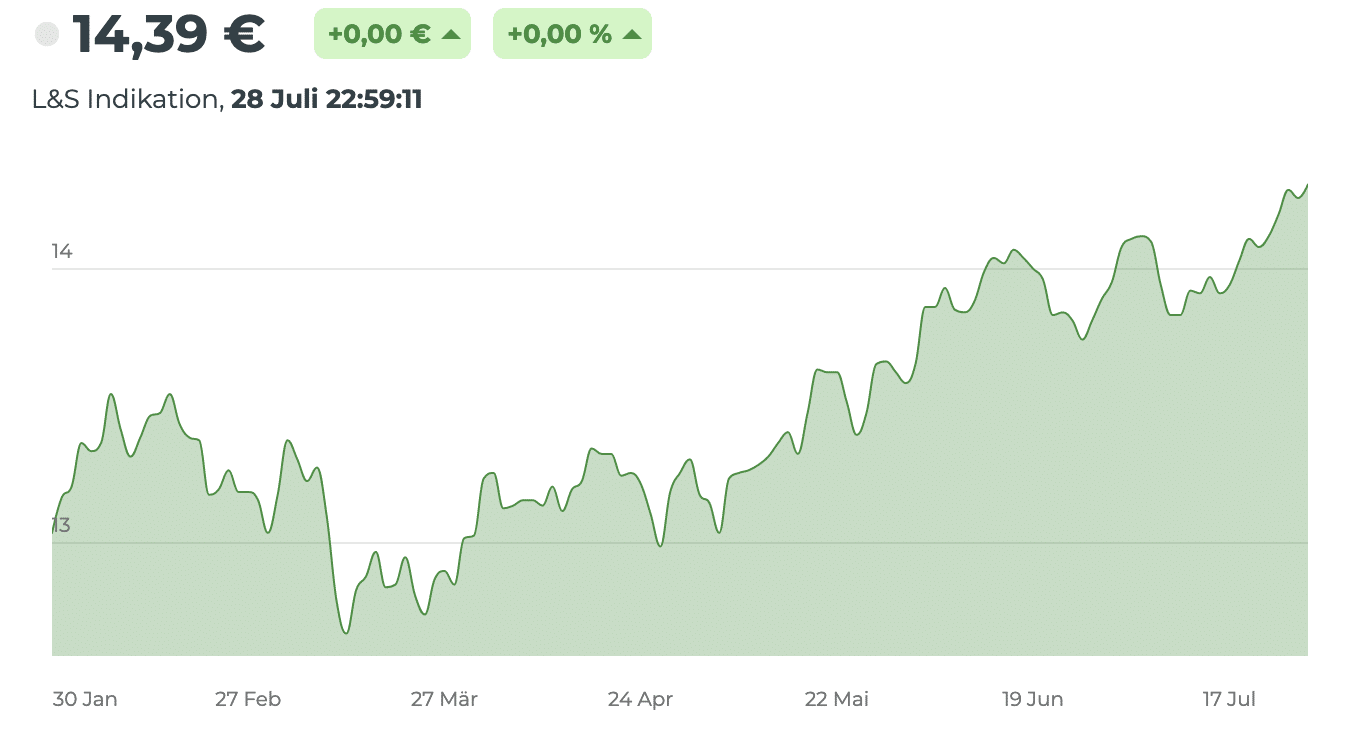
Task: Click the grey status dot beside the price
Action: 47,35
